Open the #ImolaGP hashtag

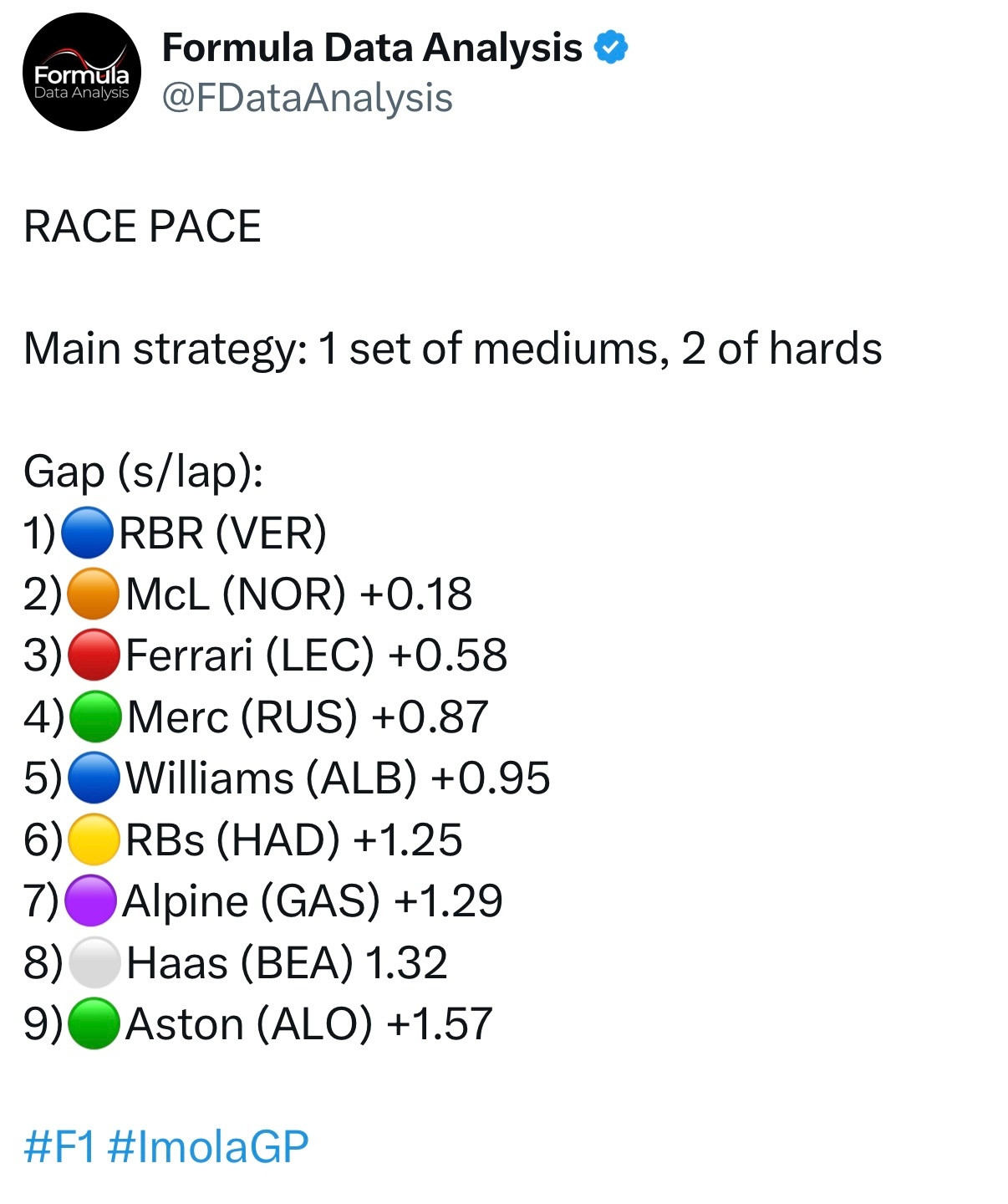(x=208, y=1145)
